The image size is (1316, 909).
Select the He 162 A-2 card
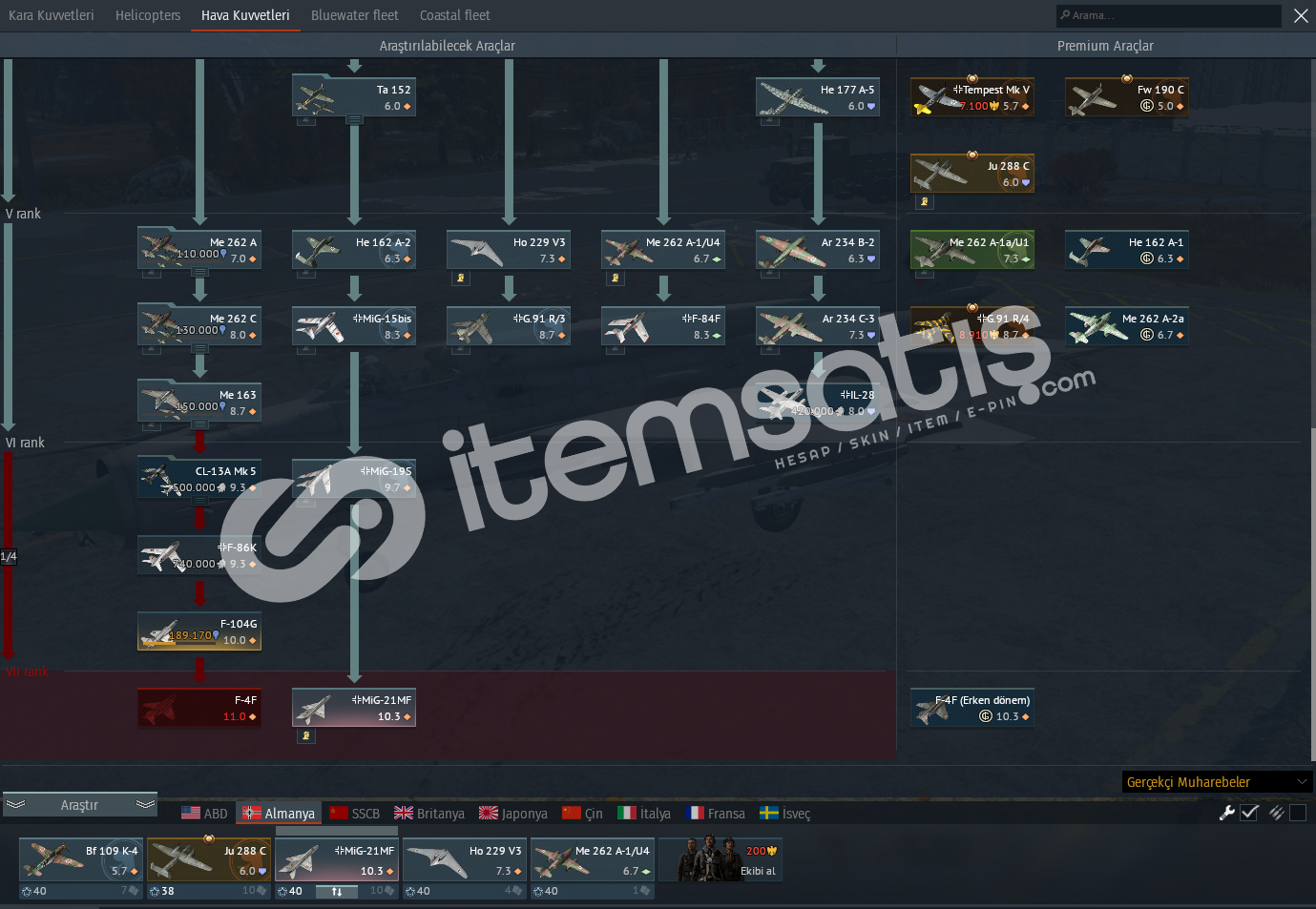pyautogui.click(x=354, y=250)
